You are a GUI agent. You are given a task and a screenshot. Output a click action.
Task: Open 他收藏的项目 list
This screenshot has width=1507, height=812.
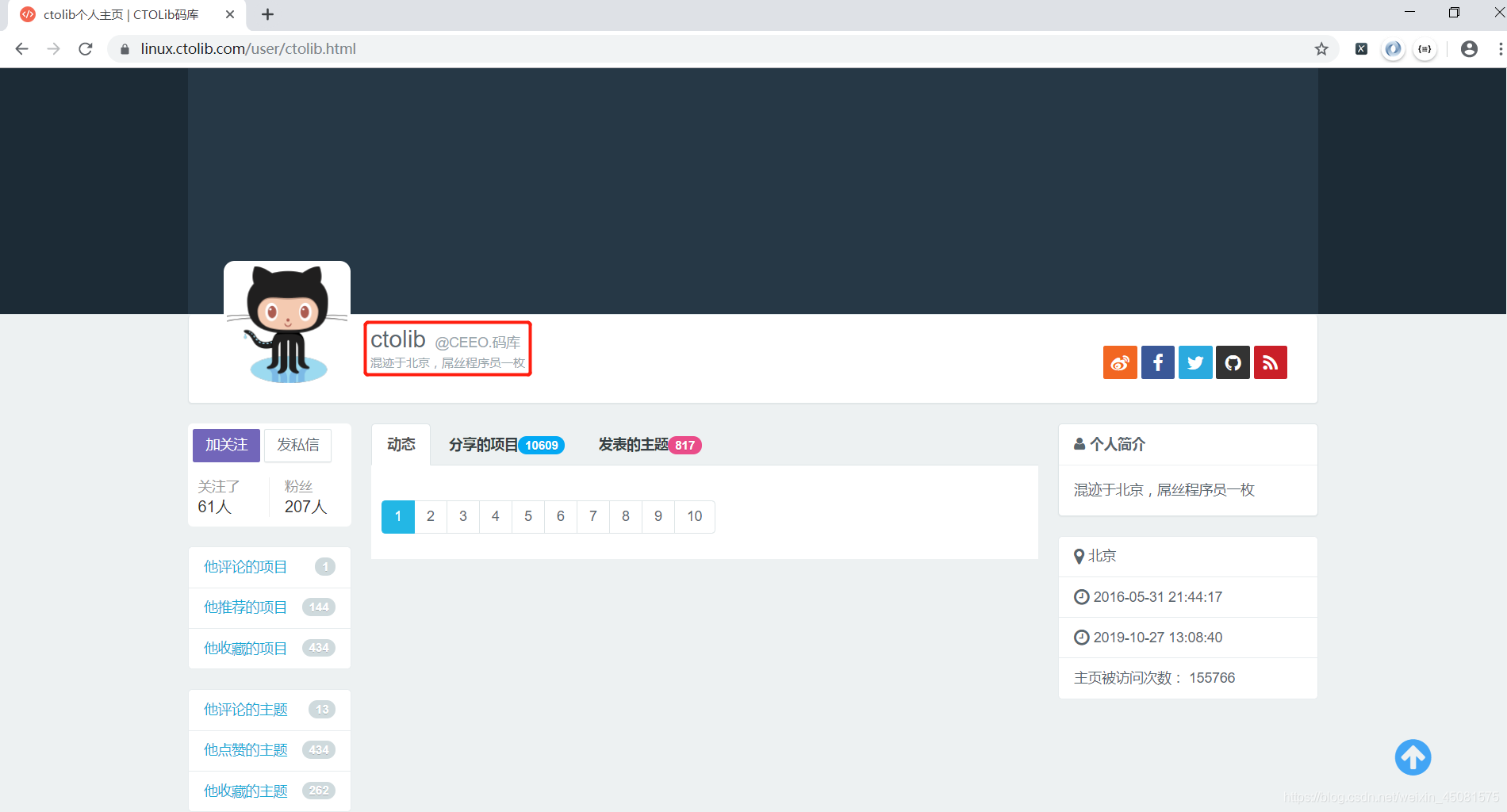[270, 648]
